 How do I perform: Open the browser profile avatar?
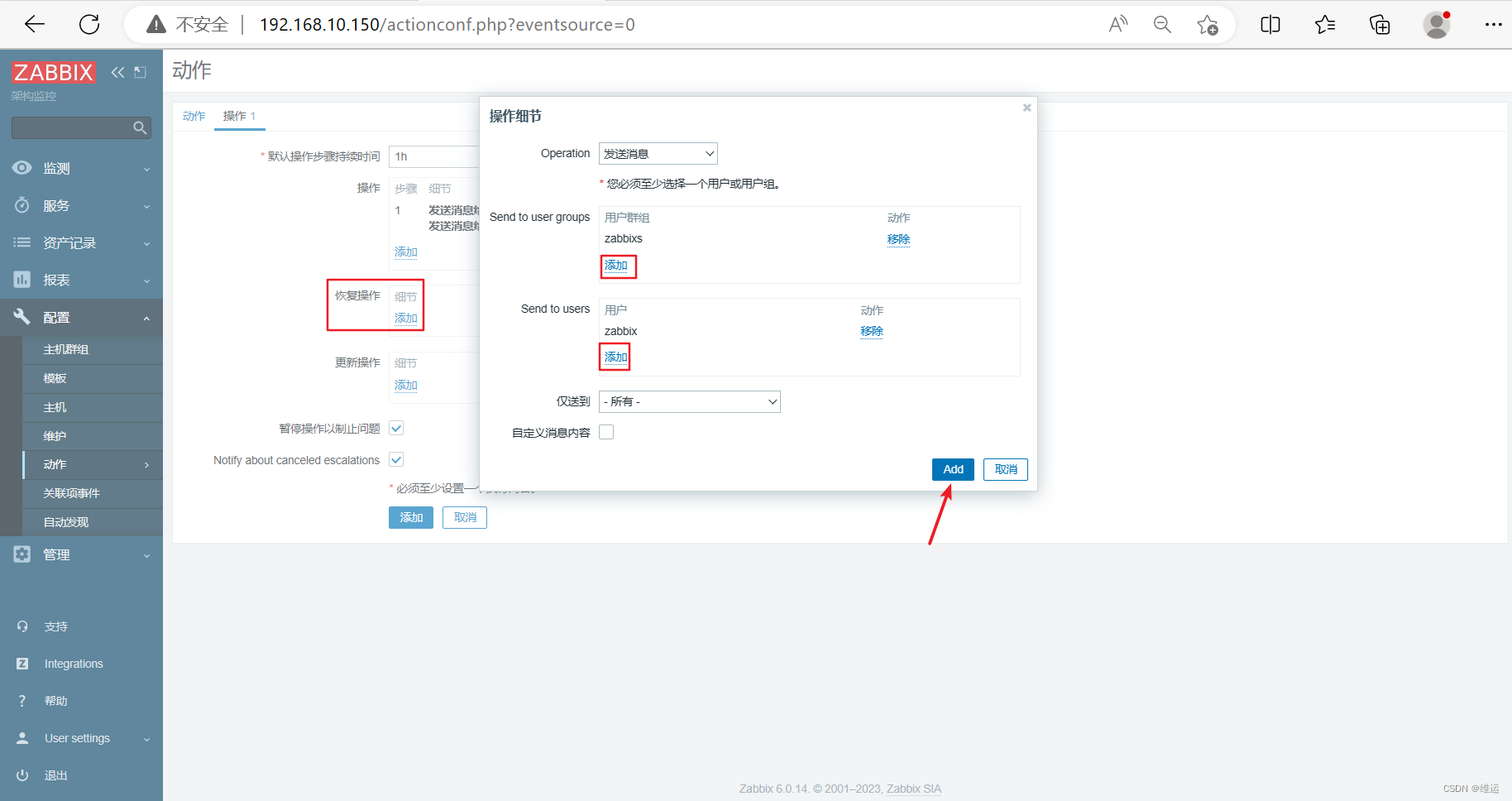[1437, 24]
